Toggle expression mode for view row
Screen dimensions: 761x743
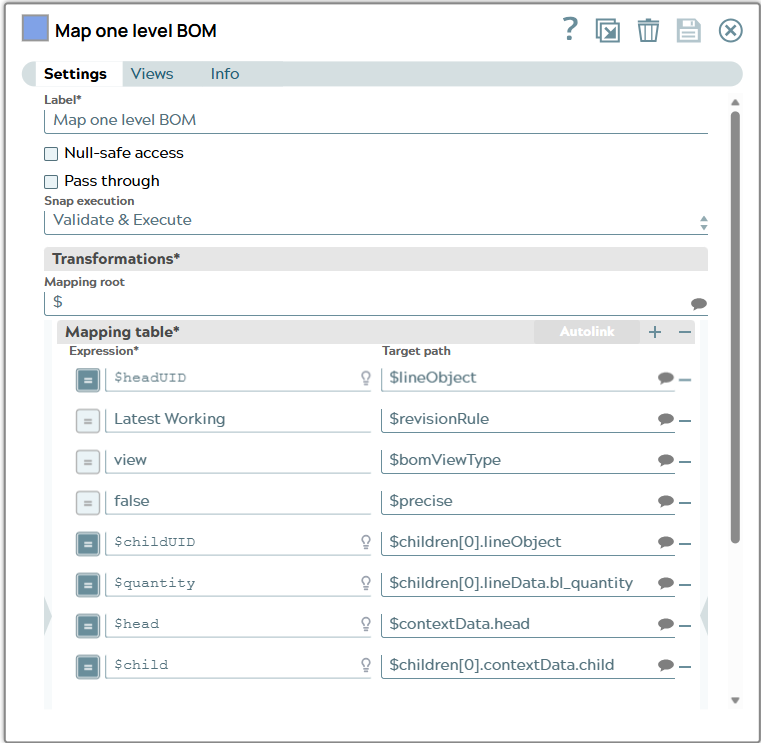click(x=88, y=462)
